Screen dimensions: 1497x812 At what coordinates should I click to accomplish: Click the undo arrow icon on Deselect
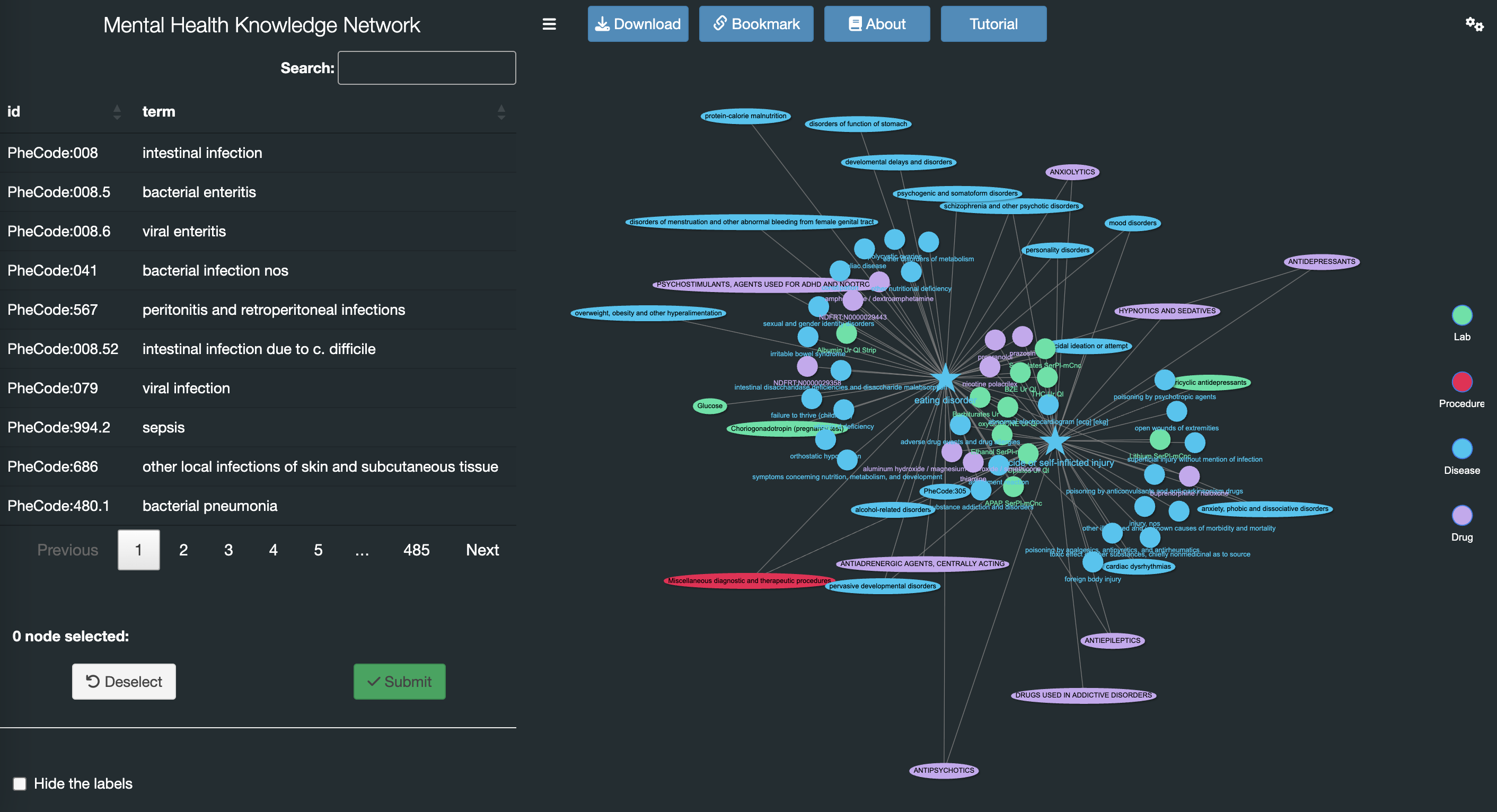(x=93, y=681)
